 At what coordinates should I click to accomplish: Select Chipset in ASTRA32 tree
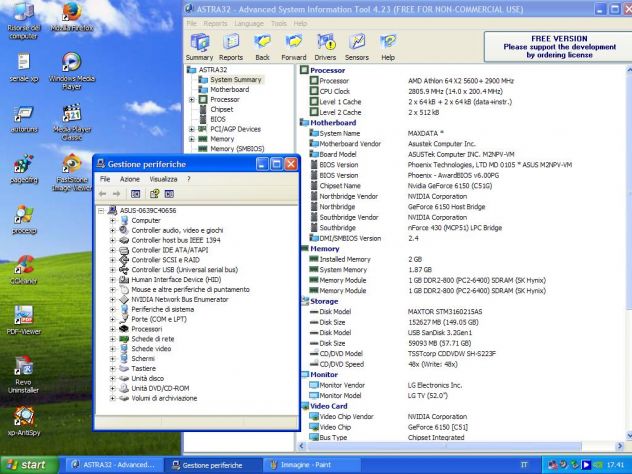point(222,110)
